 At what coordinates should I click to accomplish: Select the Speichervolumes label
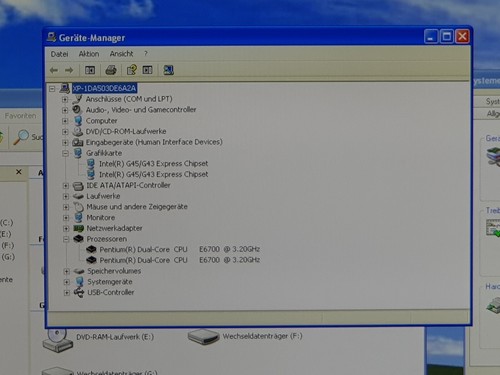pos(114,271)
